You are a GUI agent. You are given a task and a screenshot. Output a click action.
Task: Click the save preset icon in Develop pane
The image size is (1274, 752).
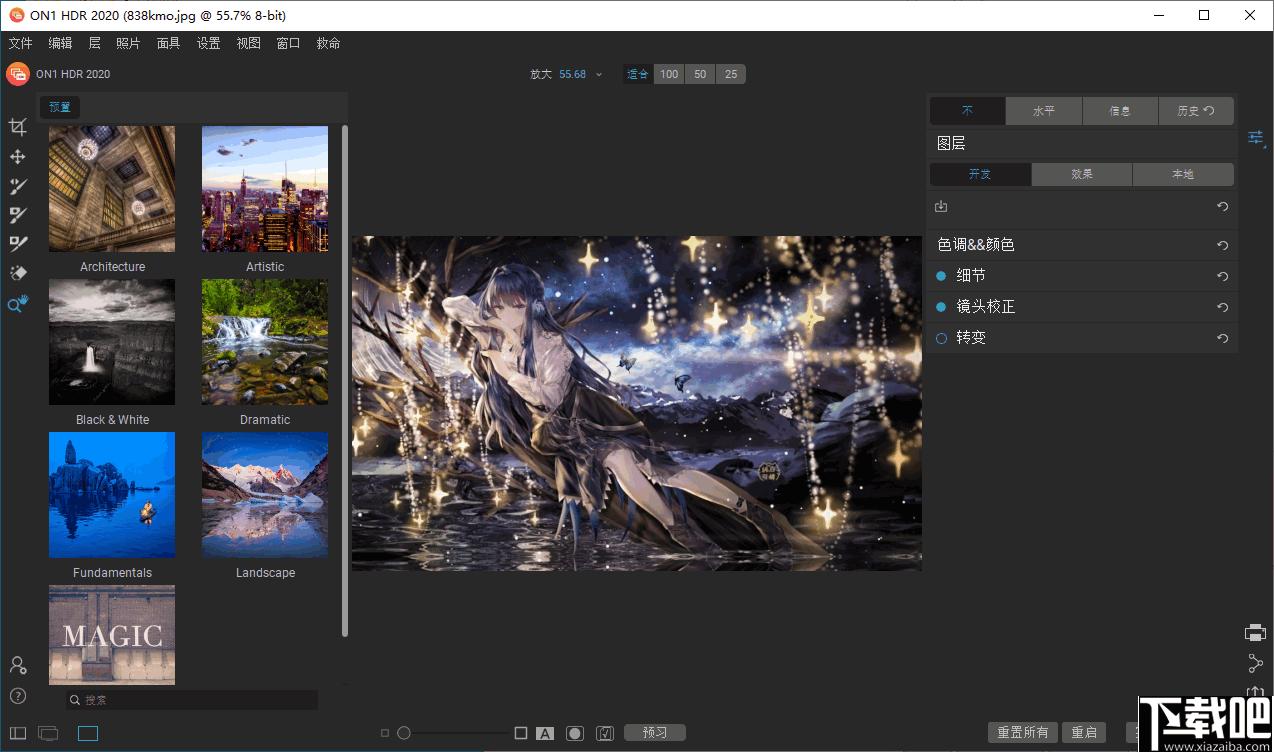(941, 206)
